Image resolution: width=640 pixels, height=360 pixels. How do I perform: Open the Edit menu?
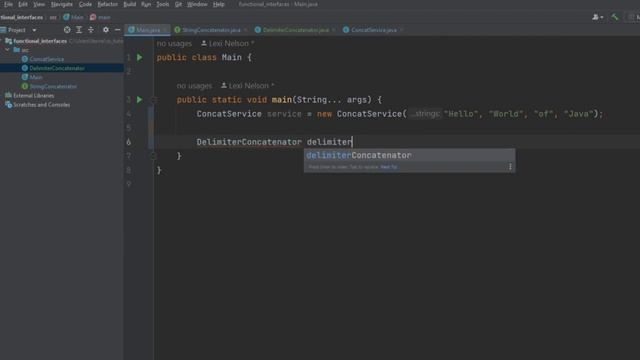click(23, 4)
